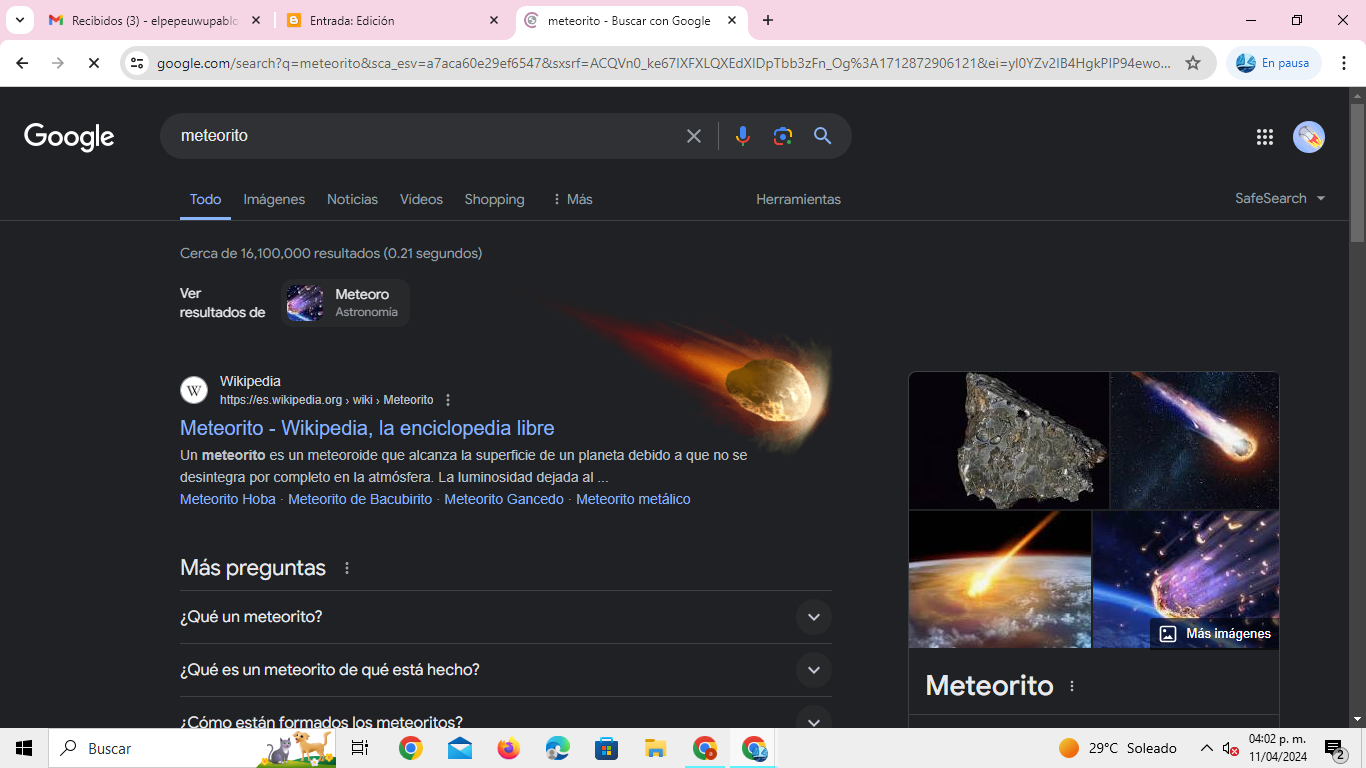Close the Entrada: Edición tab
The height and width of the screenshot is (768, 1366).
[494, 20]
